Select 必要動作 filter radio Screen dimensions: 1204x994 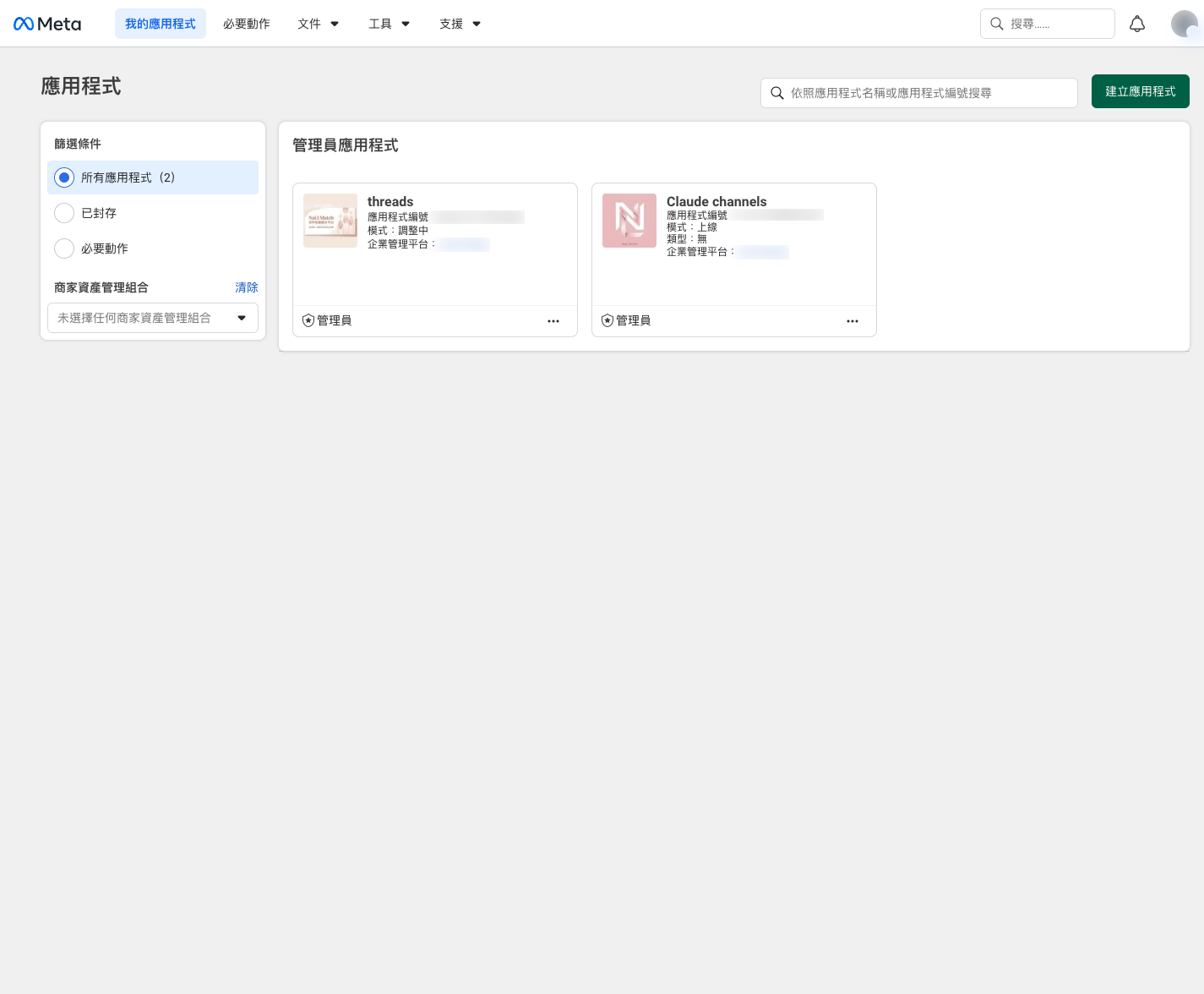[64, 248]
